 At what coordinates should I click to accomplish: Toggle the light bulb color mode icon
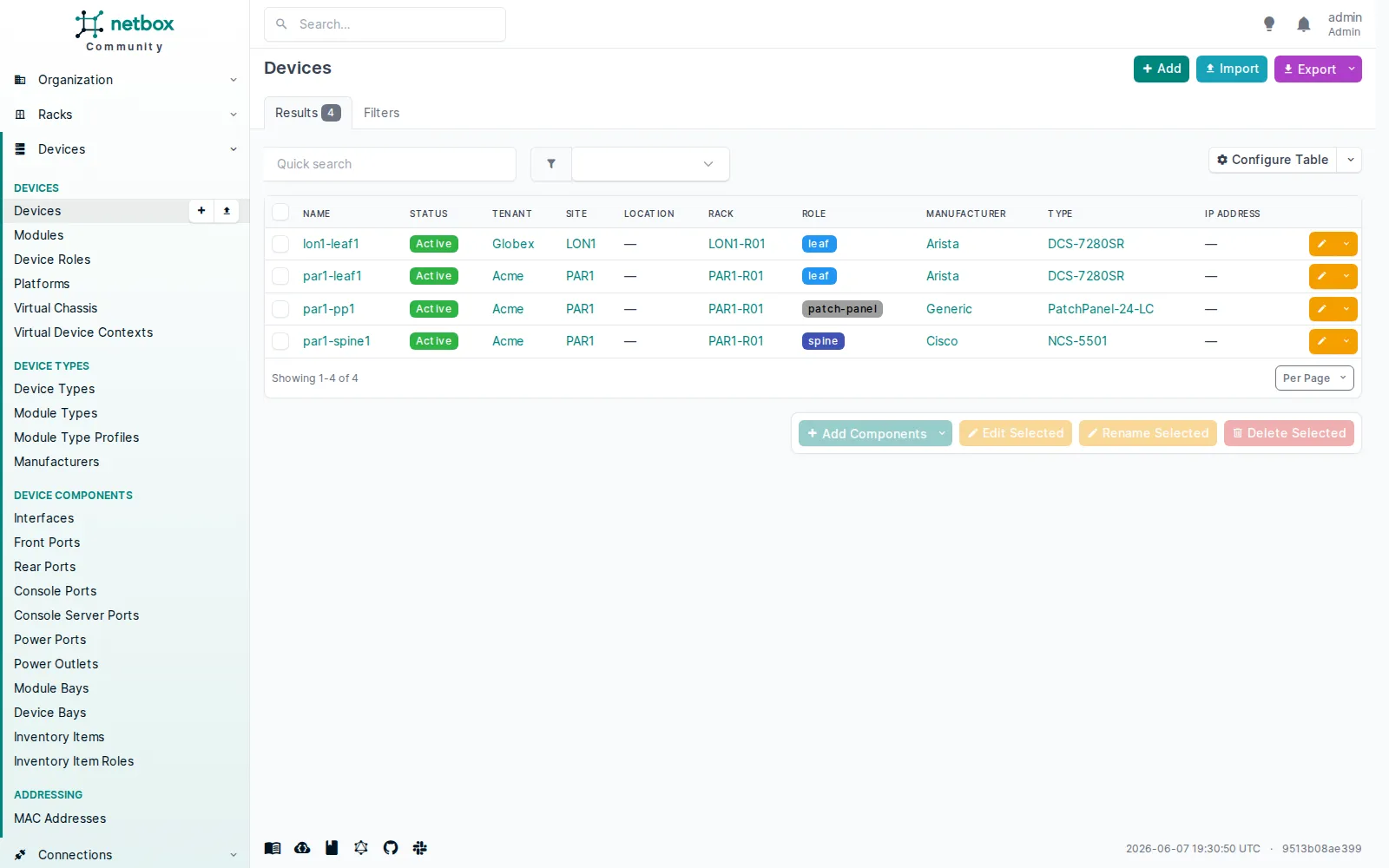click(1269, 24)
